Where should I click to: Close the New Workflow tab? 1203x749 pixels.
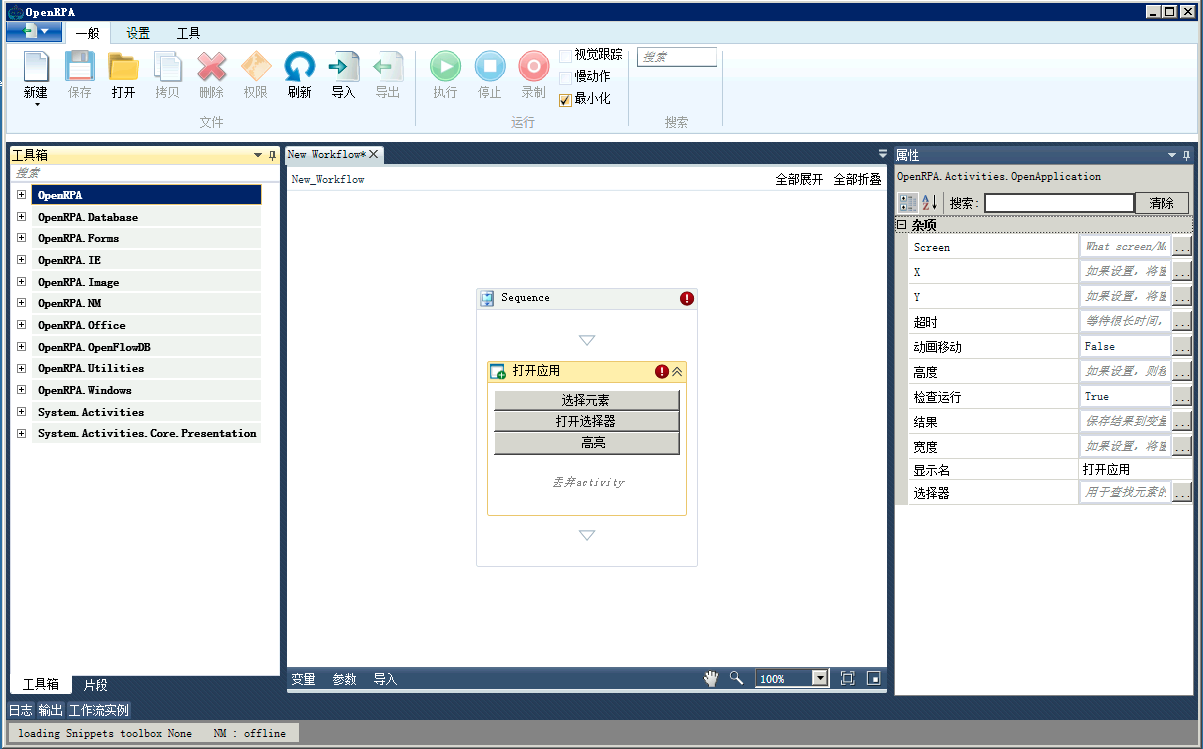(374, 154)
